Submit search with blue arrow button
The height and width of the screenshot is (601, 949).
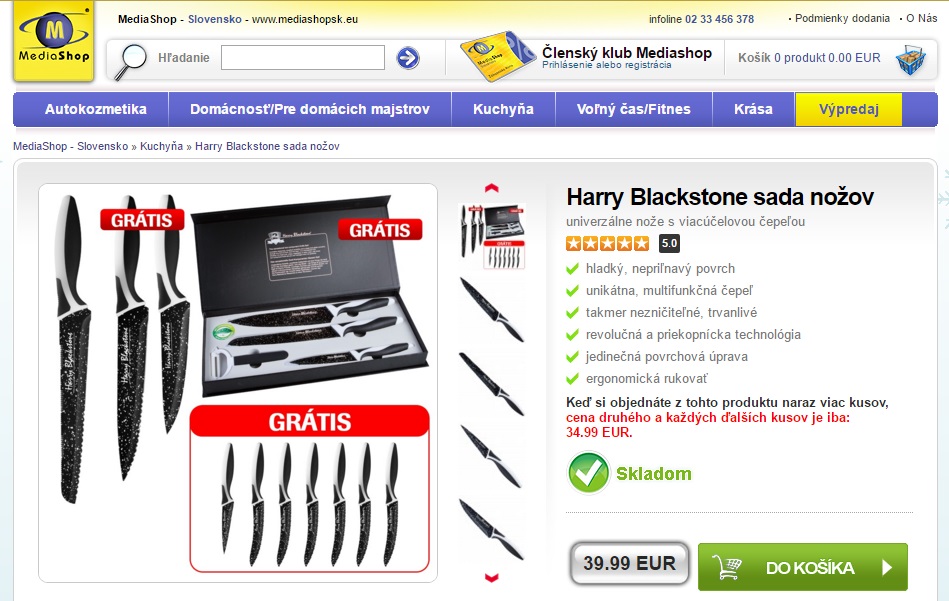(408, 58)
